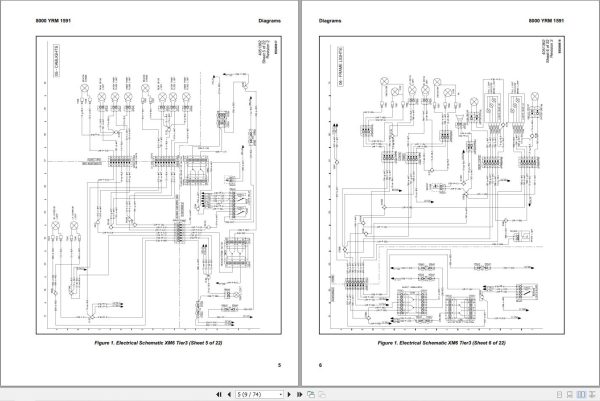Click the Sheet 5 schematic diagram
Image resolution: width=600 pixels, height=401 pixels.
pos(159,185)
